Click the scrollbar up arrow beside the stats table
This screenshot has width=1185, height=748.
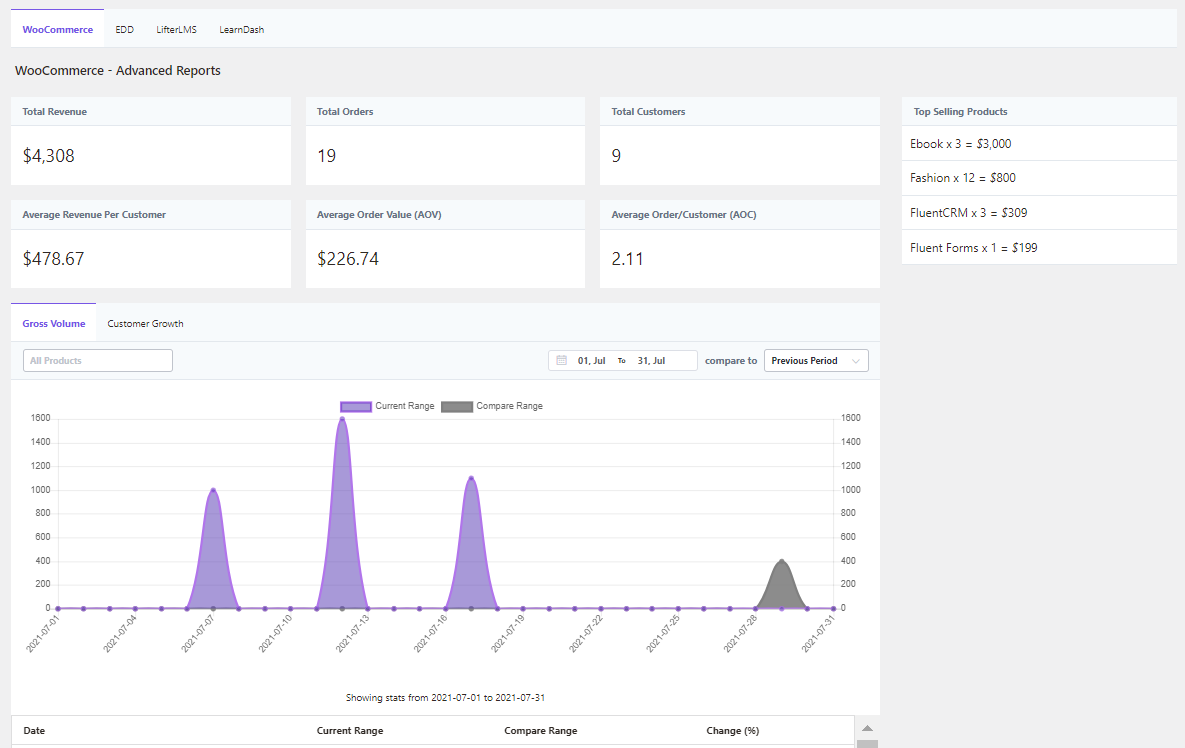(x=867, y=728)
